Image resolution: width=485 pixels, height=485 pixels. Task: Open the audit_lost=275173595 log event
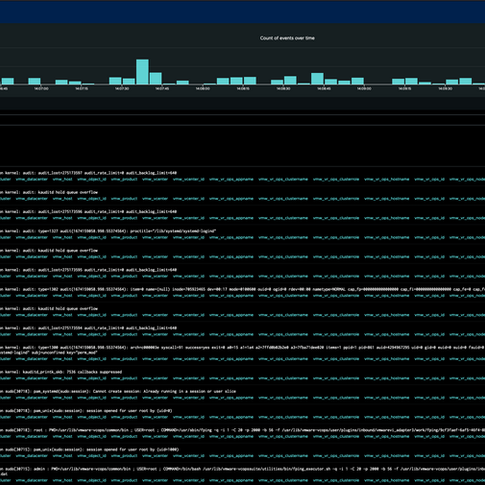(x=88, y=270)
